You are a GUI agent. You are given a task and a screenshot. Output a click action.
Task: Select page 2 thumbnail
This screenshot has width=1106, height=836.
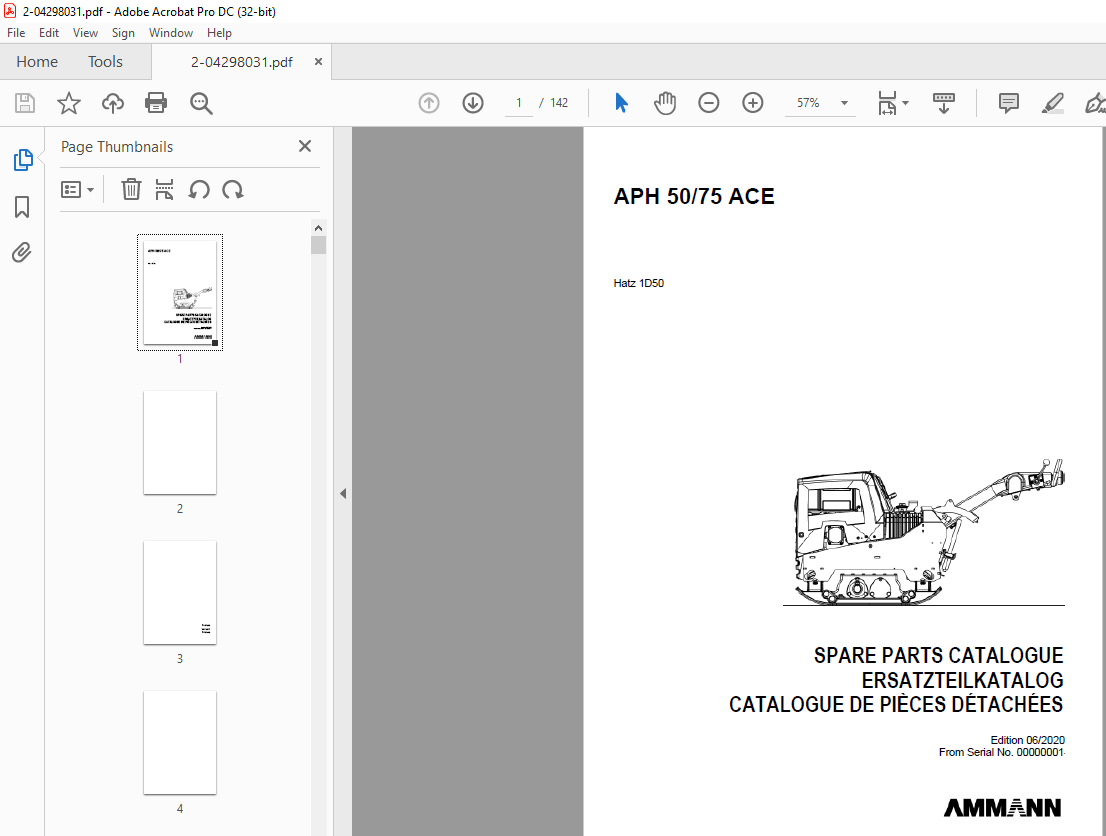pos(180,442)
